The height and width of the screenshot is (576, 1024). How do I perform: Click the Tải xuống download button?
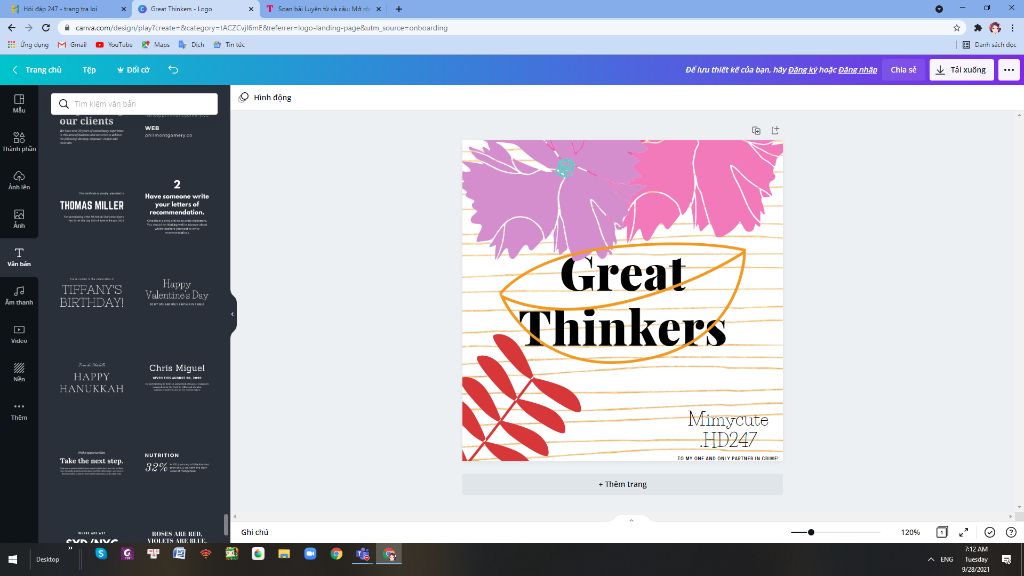[x=961, y=70]
